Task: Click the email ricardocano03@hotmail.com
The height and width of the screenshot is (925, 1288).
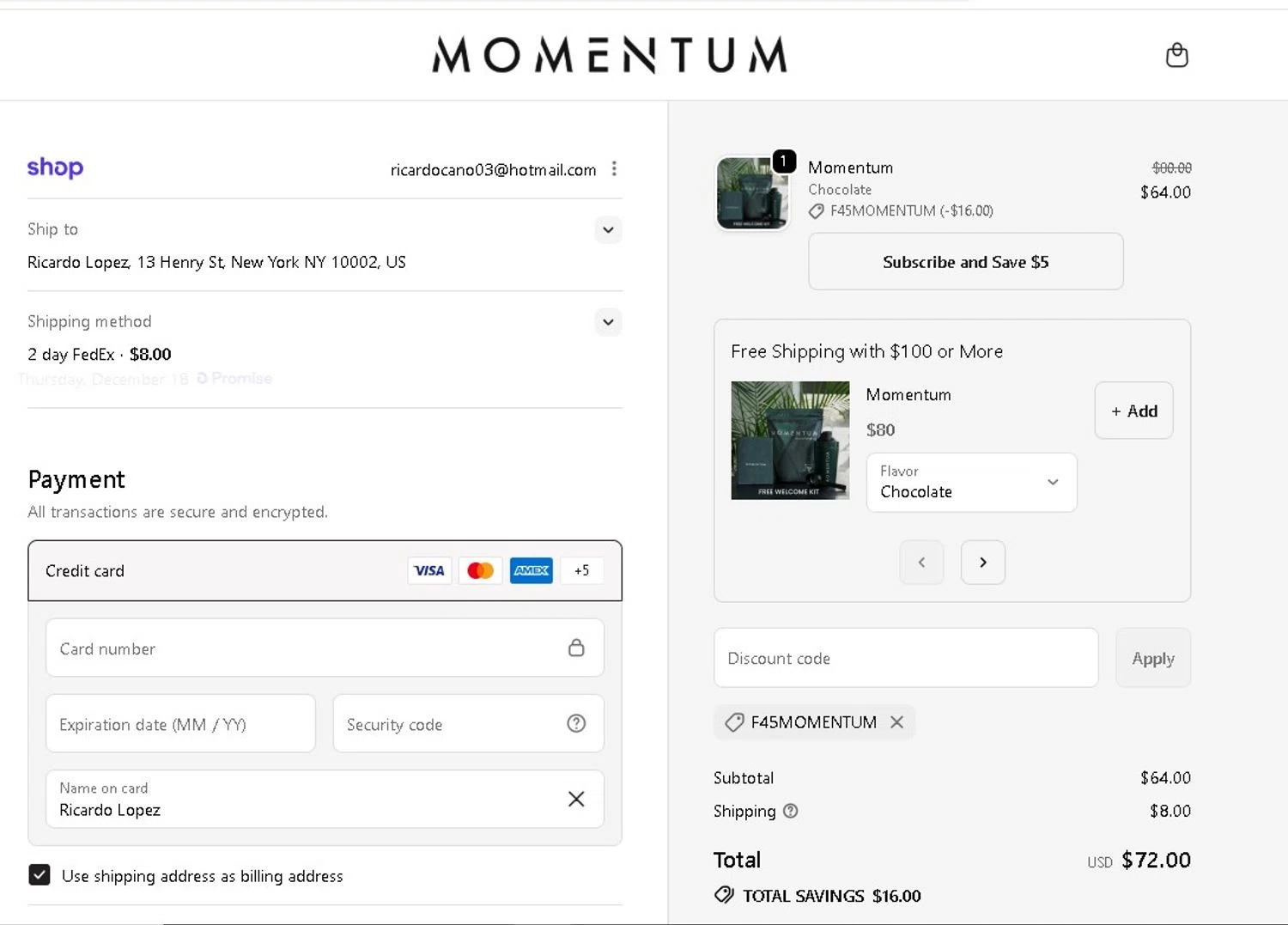Action: [493, 170]
